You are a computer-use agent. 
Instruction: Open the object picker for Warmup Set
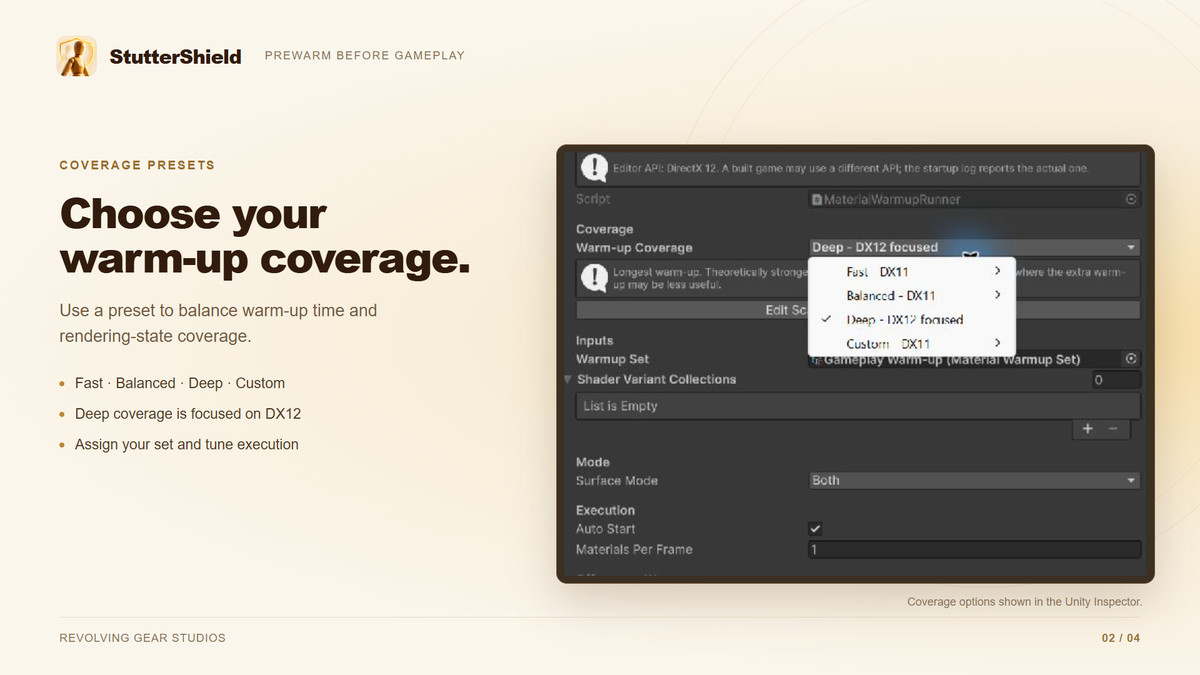pyautogui.click(x=1131, y=359)
